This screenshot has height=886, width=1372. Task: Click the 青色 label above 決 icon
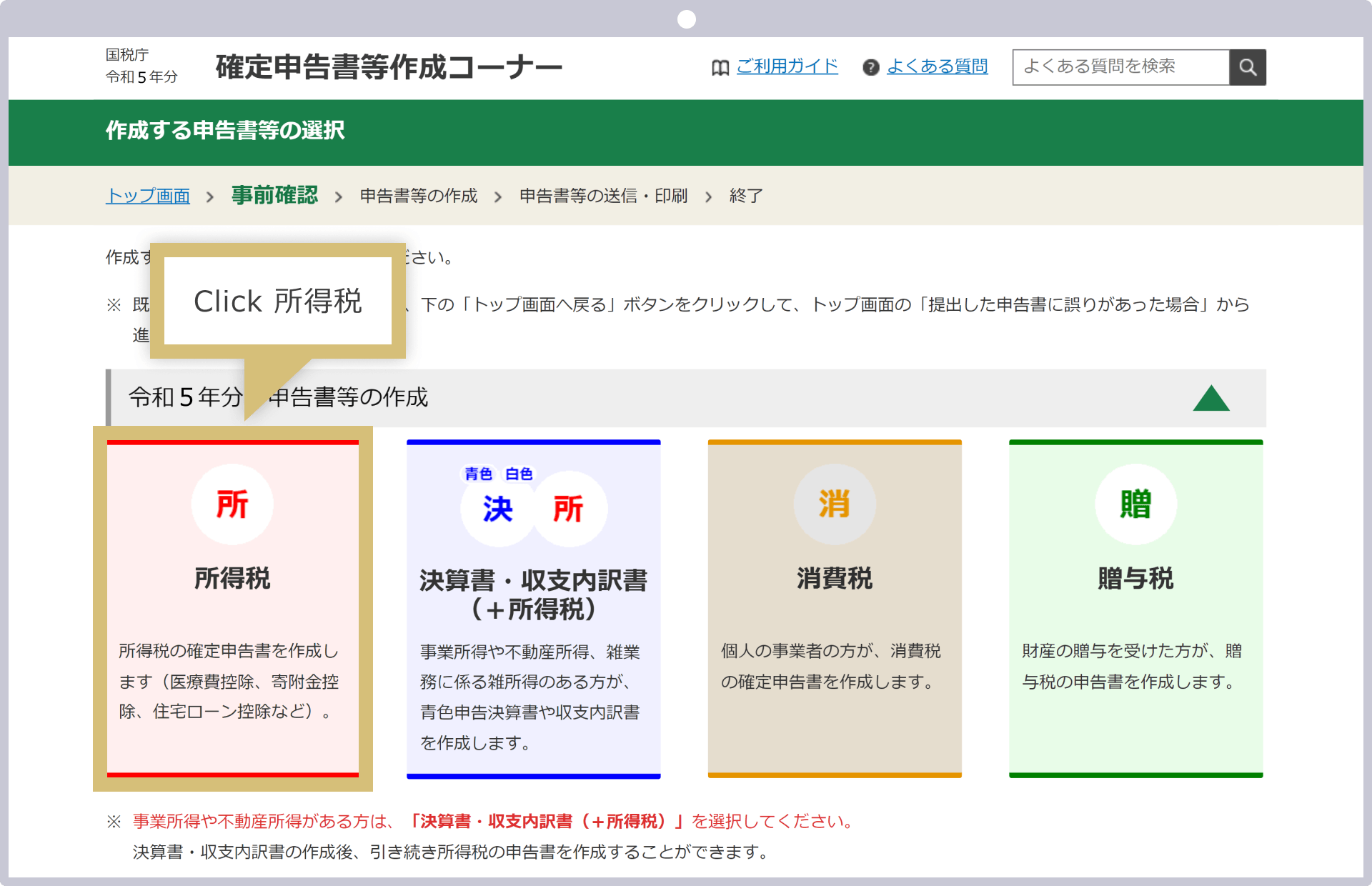(x=478, y=474)
